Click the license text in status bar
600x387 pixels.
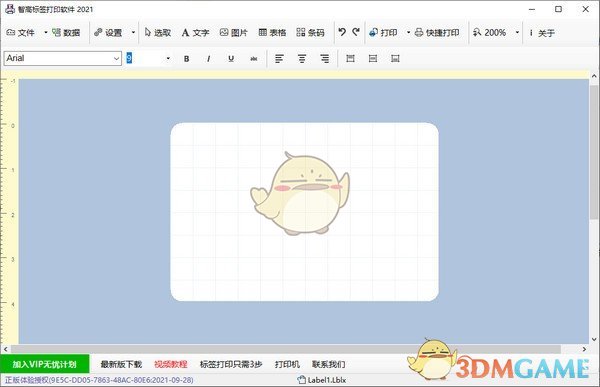[99, 380]
